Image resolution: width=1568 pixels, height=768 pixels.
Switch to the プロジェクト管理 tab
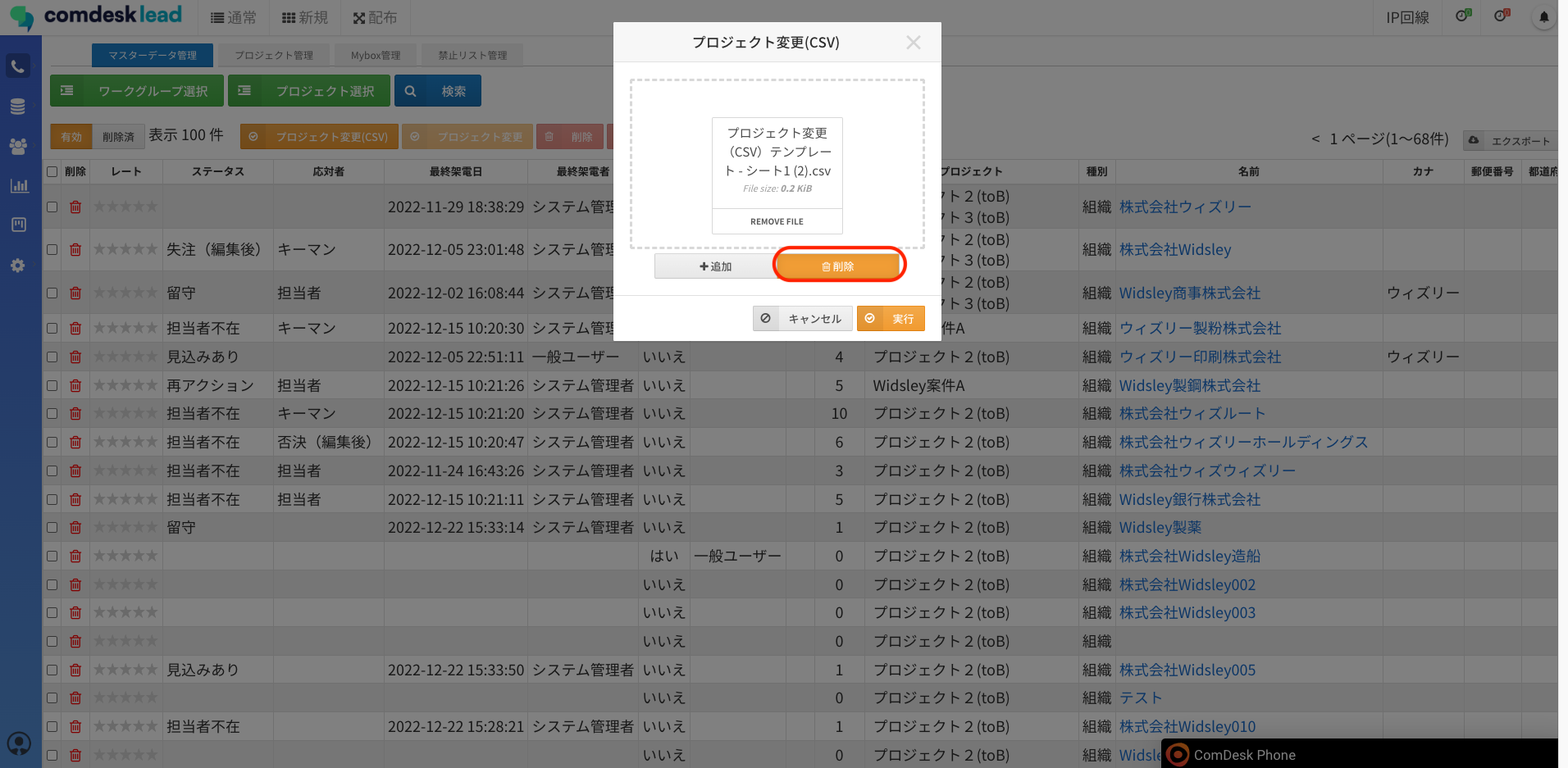274,56
